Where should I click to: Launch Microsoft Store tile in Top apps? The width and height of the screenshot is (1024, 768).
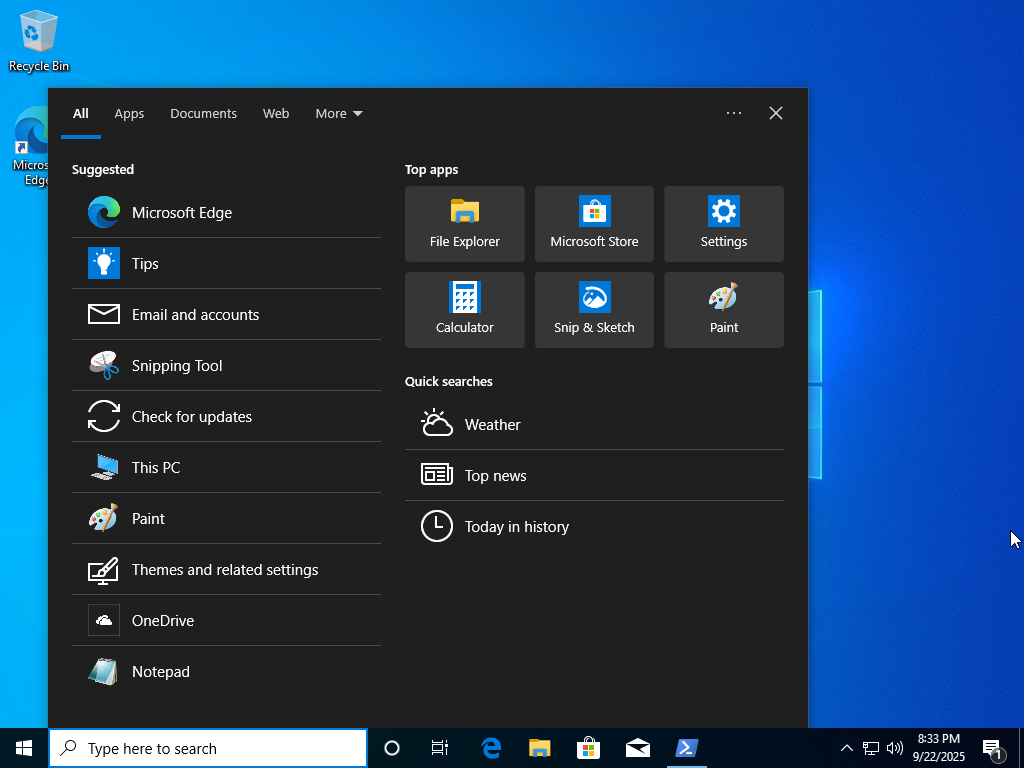594,224
